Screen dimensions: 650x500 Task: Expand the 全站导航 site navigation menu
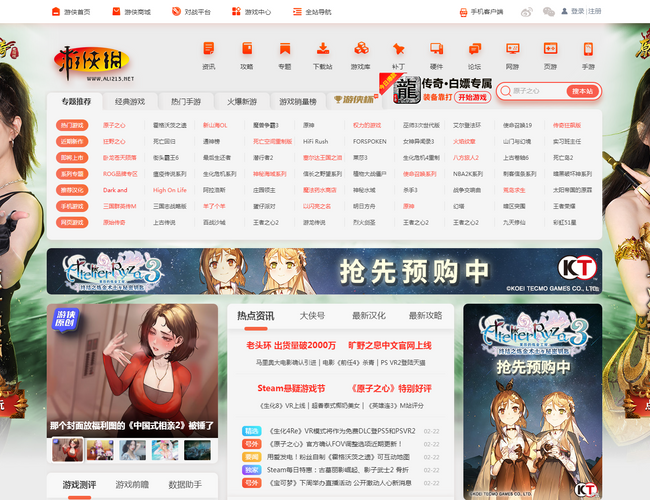pyautogui.click(x=312, y=12)
